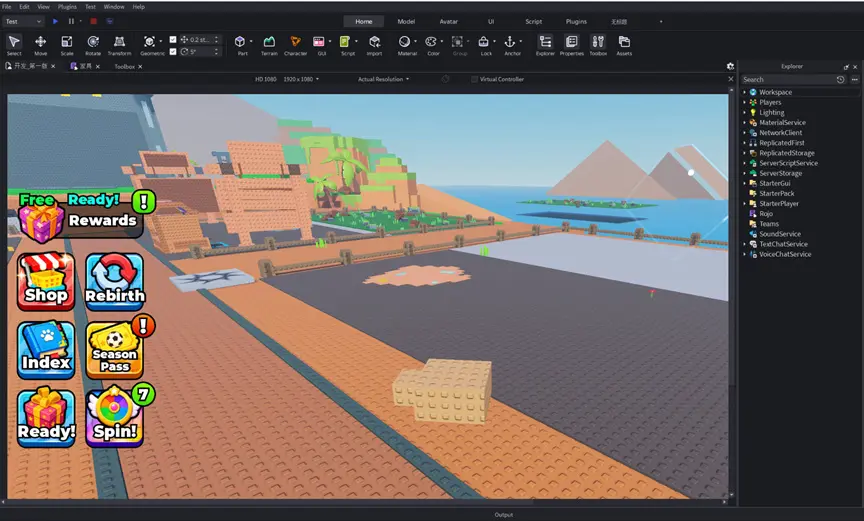Pause the running test

coord(71,21)
